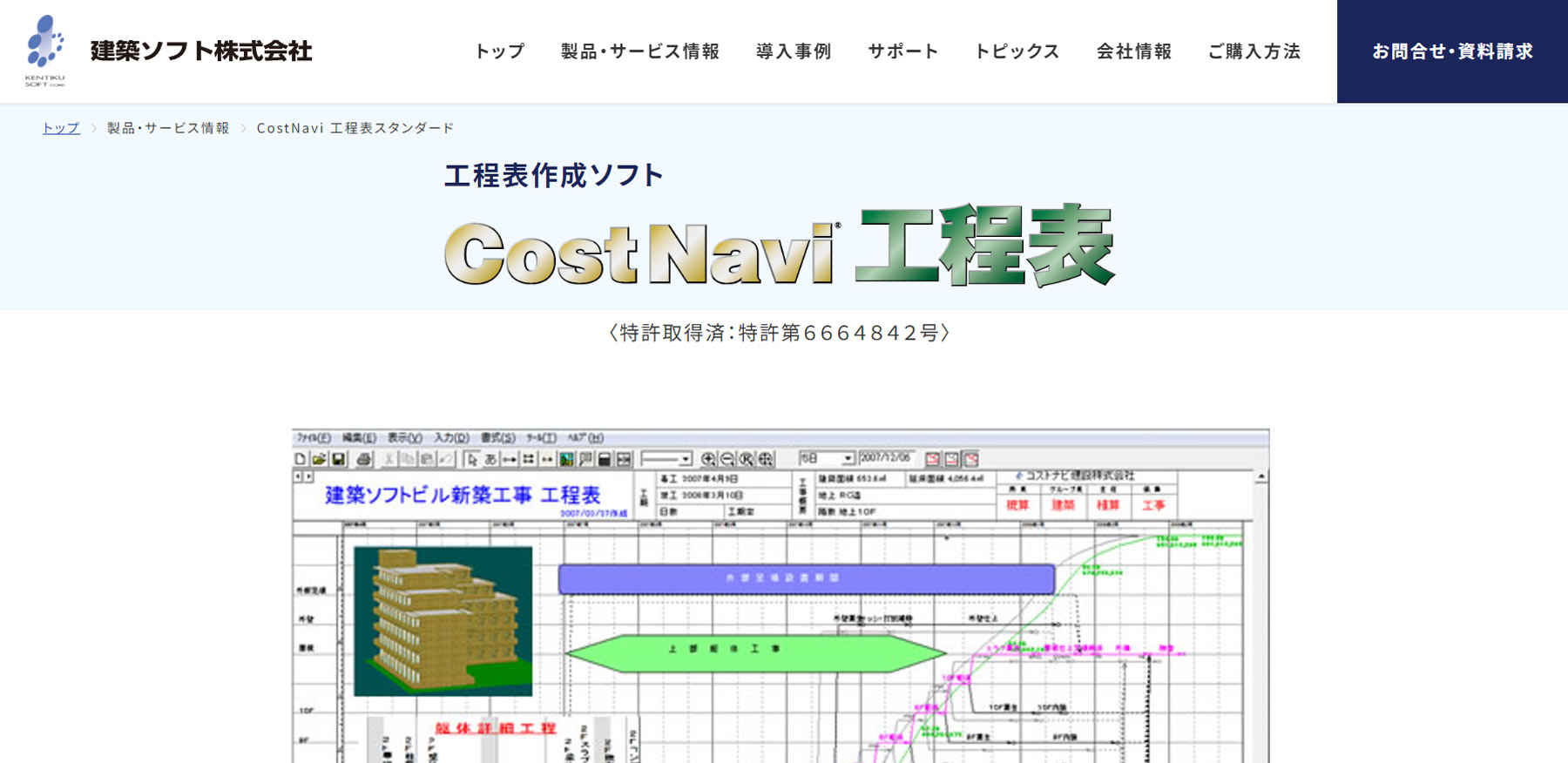This screenshot has height=763, width=1568.
Task: Click the insert picture toolbar icon
Action: tap(566, 459)
